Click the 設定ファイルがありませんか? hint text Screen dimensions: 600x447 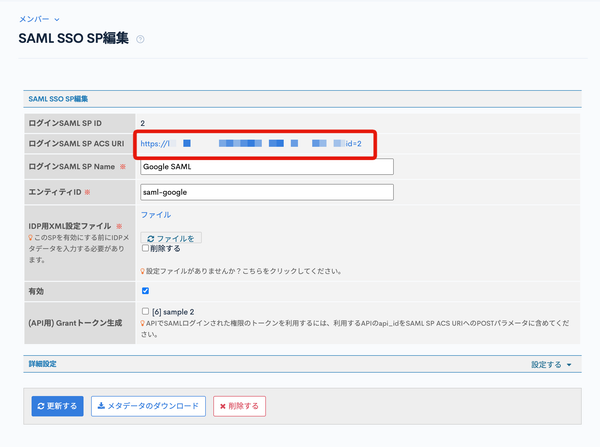[243, 271]
